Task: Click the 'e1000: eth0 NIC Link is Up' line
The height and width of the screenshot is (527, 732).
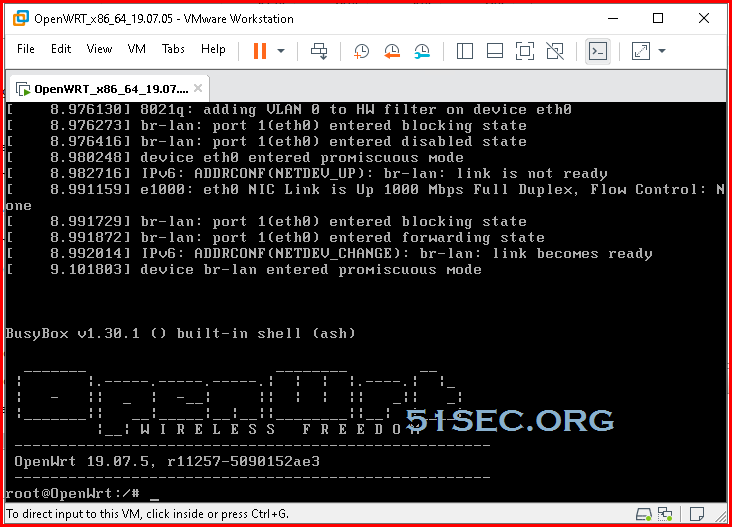Action: 366,197
